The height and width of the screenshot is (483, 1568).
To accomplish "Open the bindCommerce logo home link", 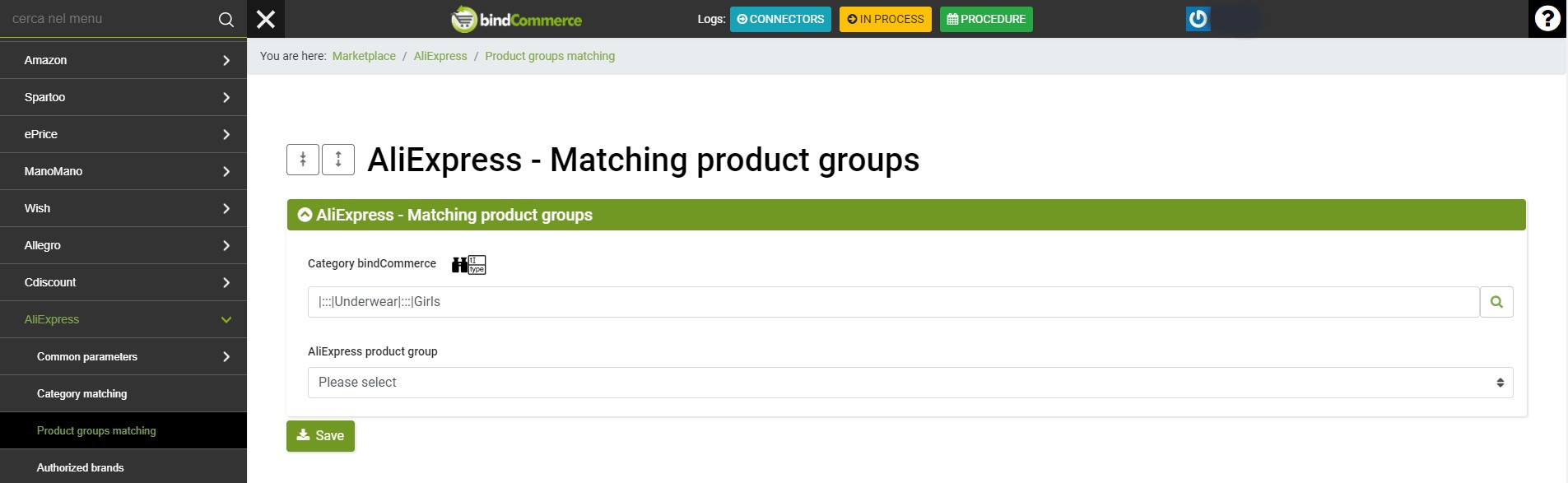I will point(517,19).
